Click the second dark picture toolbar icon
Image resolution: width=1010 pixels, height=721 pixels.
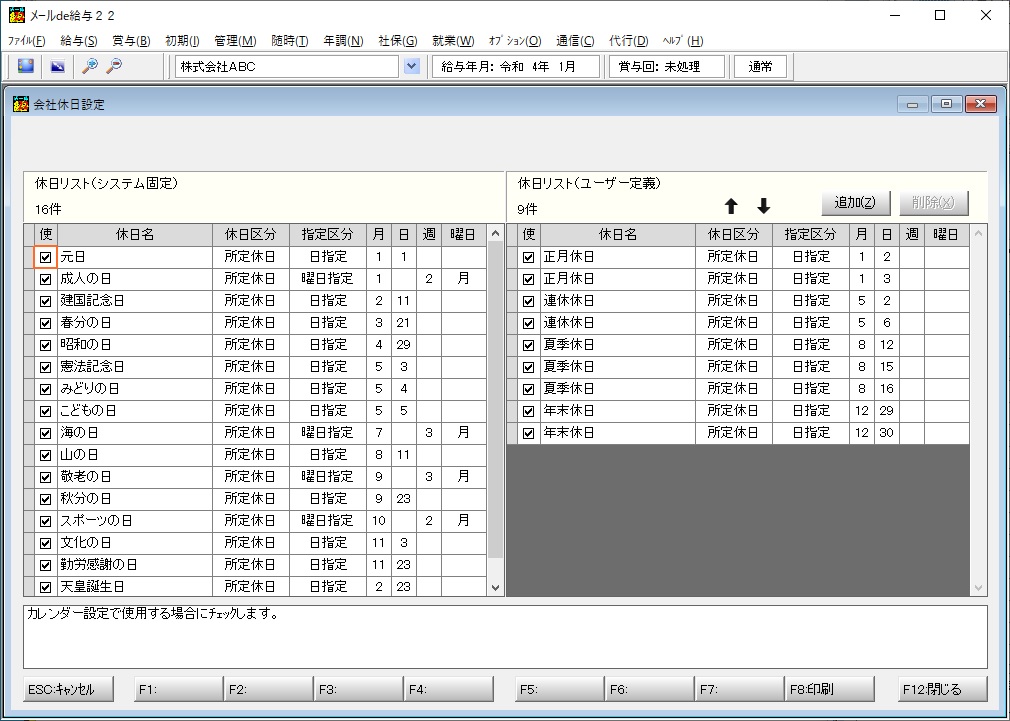click(58, 66)
